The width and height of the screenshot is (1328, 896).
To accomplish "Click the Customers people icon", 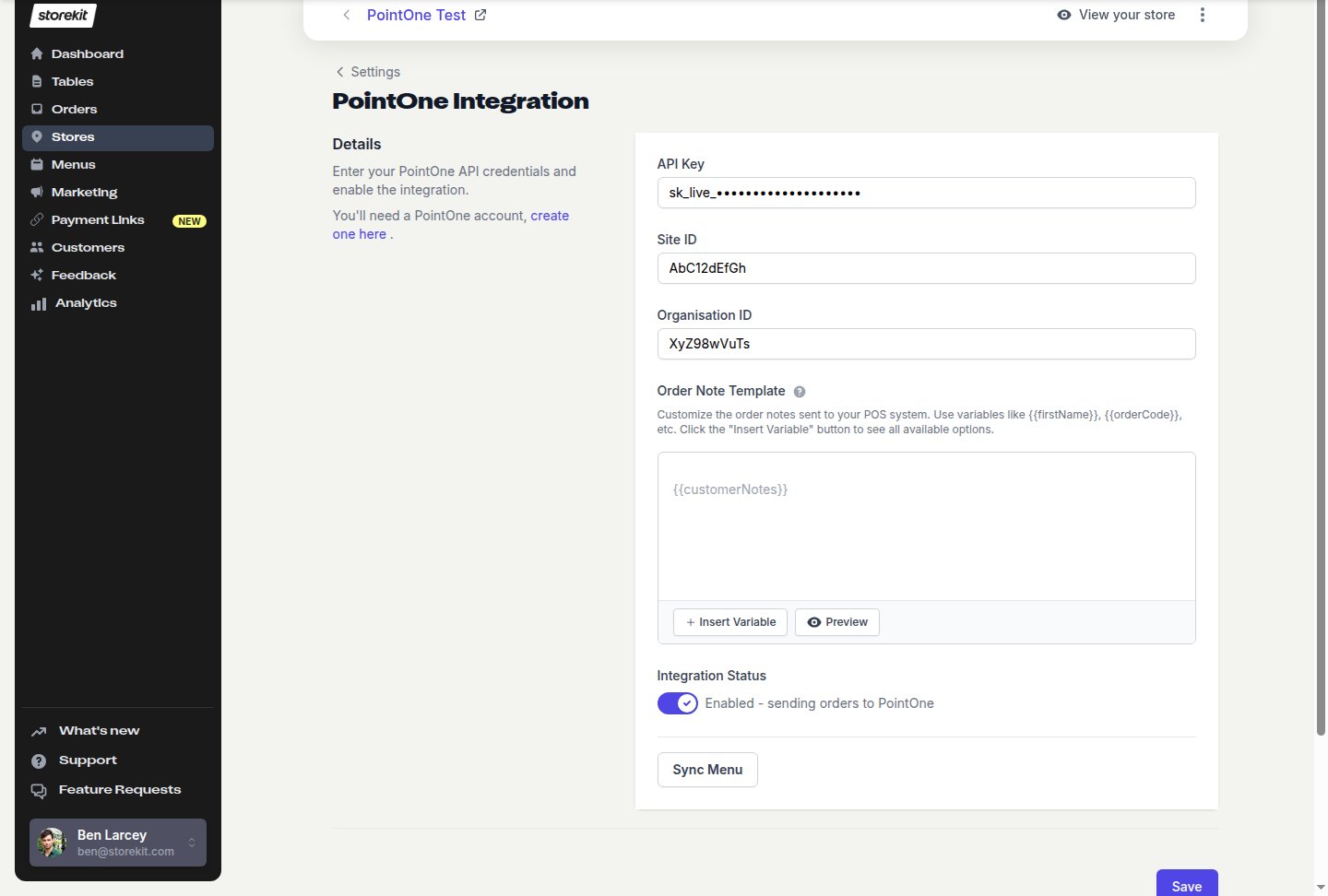I will pyautogui.click(x=37, y=247).
